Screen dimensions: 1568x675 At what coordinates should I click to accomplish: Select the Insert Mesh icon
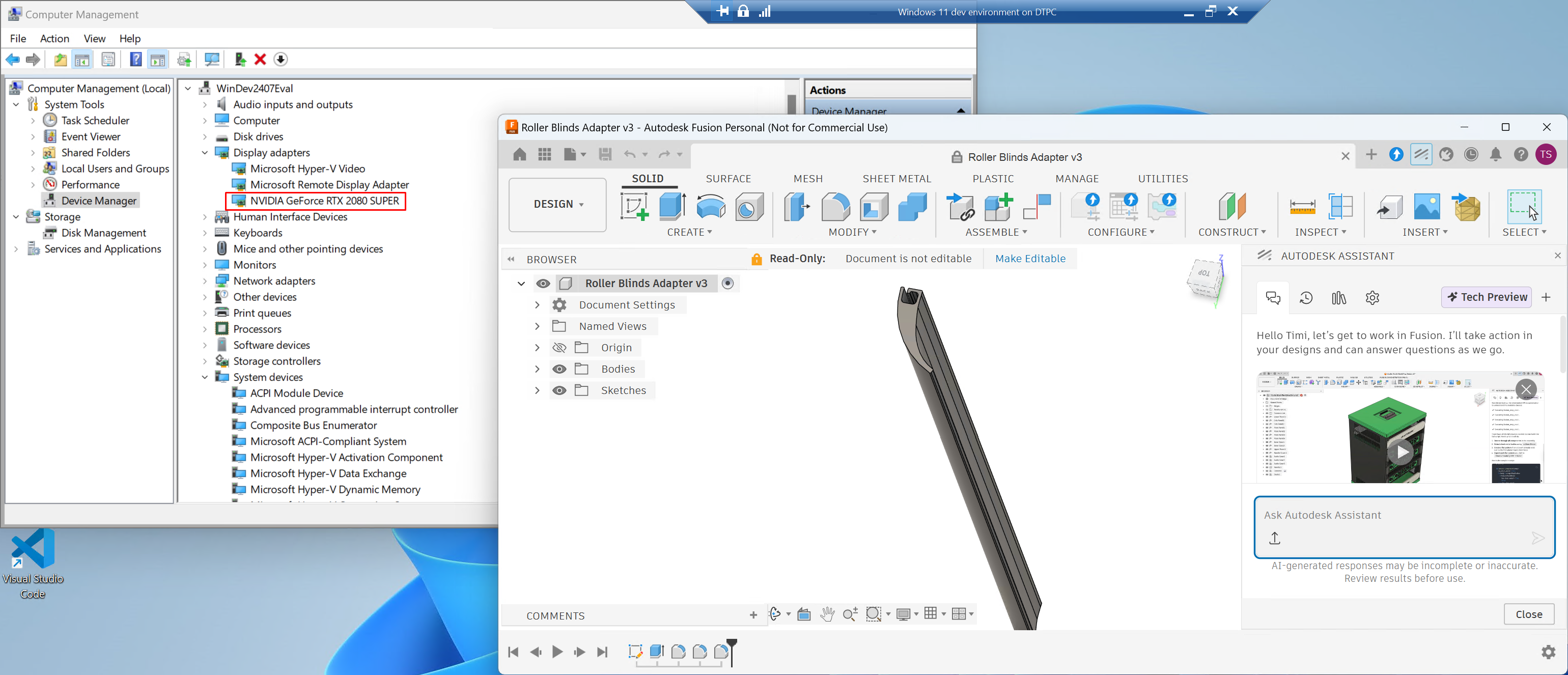[x=1466, y=207]
